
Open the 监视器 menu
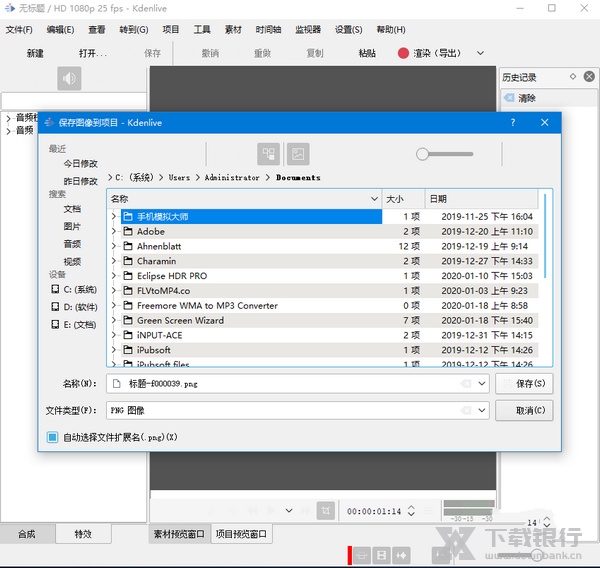[308, 29]
